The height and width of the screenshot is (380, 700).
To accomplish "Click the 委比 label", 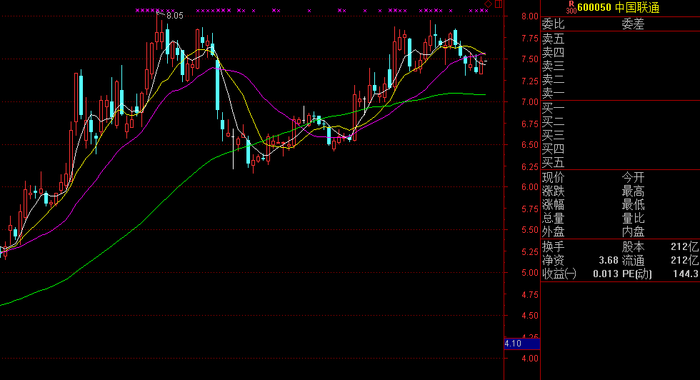I will coord(553,24).
